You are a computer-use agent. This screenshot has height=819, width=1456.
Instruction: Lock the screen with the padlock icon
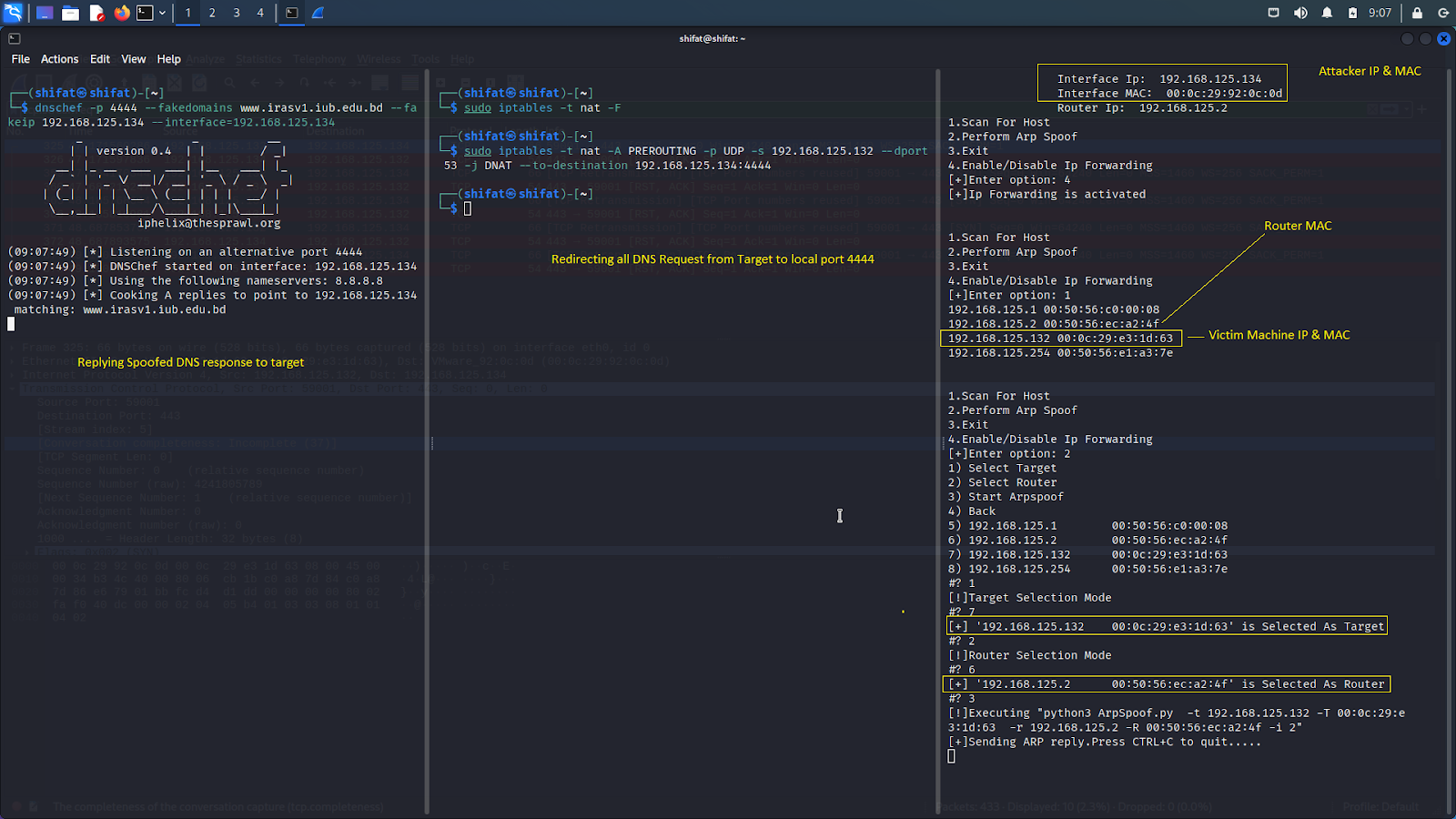pyautogui.click(x=1416, y=13)
